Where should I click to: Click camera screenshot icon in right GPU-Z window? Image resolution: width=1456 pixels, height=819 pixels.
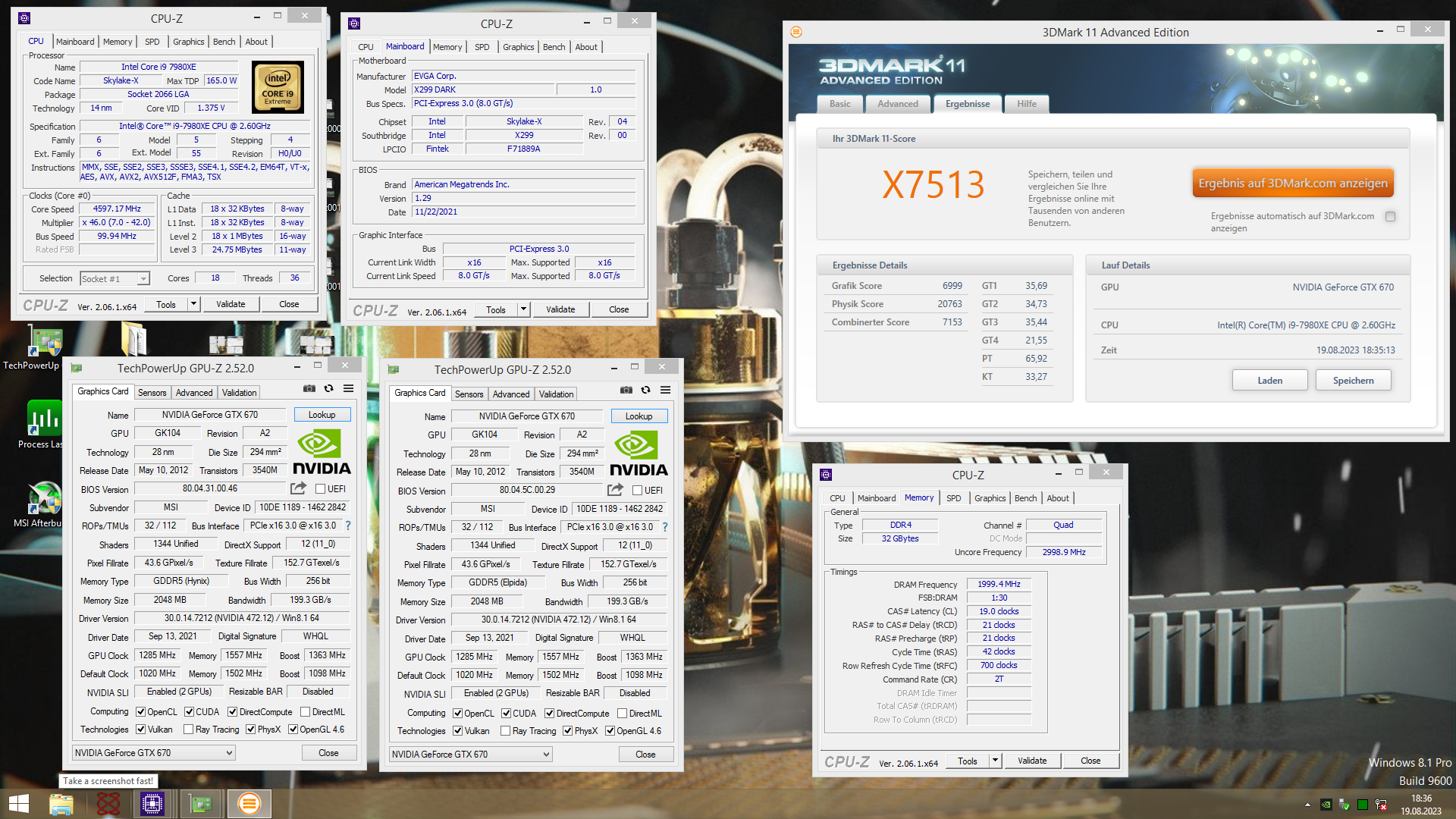626,391
